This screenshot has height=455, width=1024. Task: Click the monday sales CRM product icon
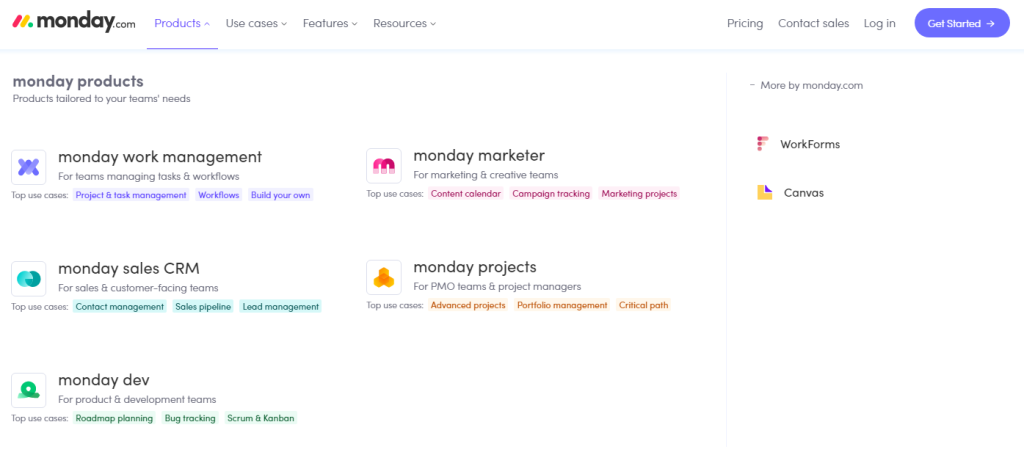29,279
